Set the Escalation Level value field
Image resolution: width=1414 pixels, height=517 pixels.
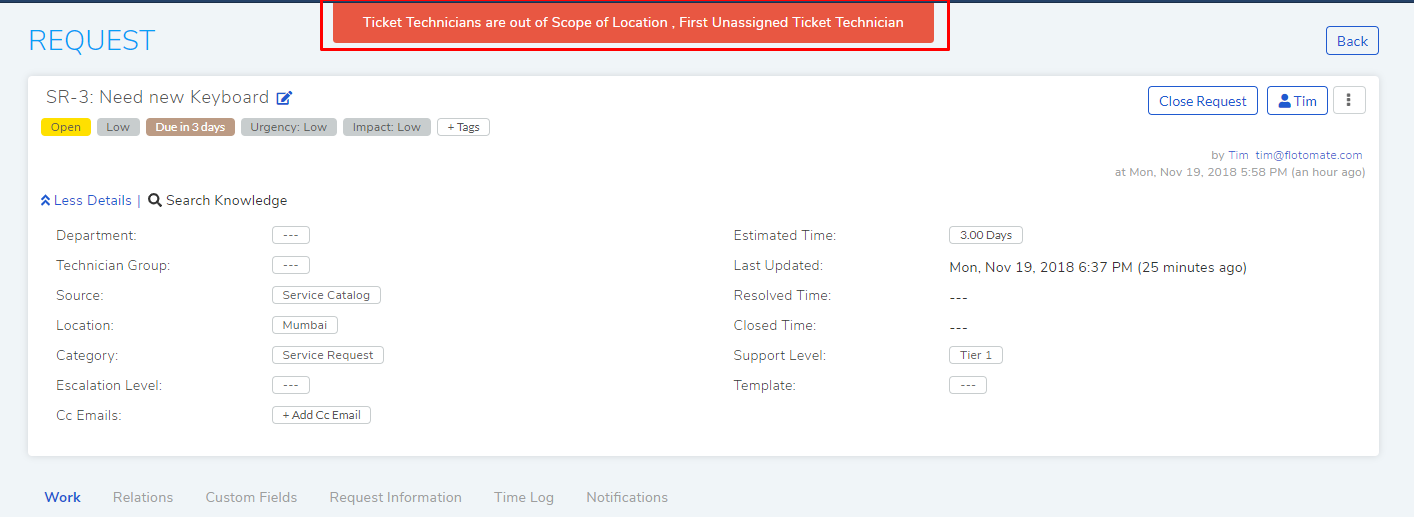(291, 385)
